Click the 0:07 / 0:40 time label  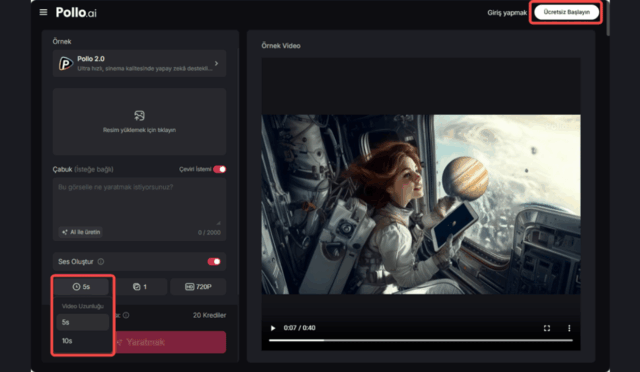click(299, 328)
